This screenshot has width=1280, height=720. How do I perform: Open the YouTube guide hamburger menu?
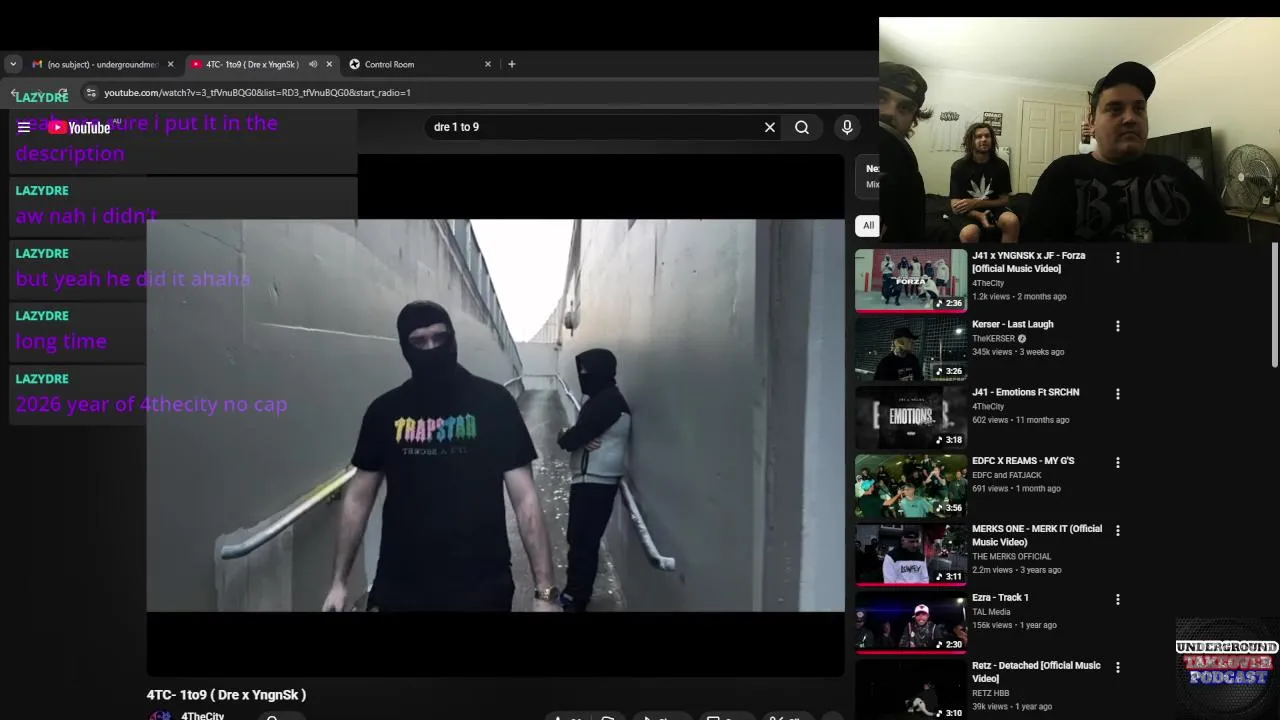point(24,127)
